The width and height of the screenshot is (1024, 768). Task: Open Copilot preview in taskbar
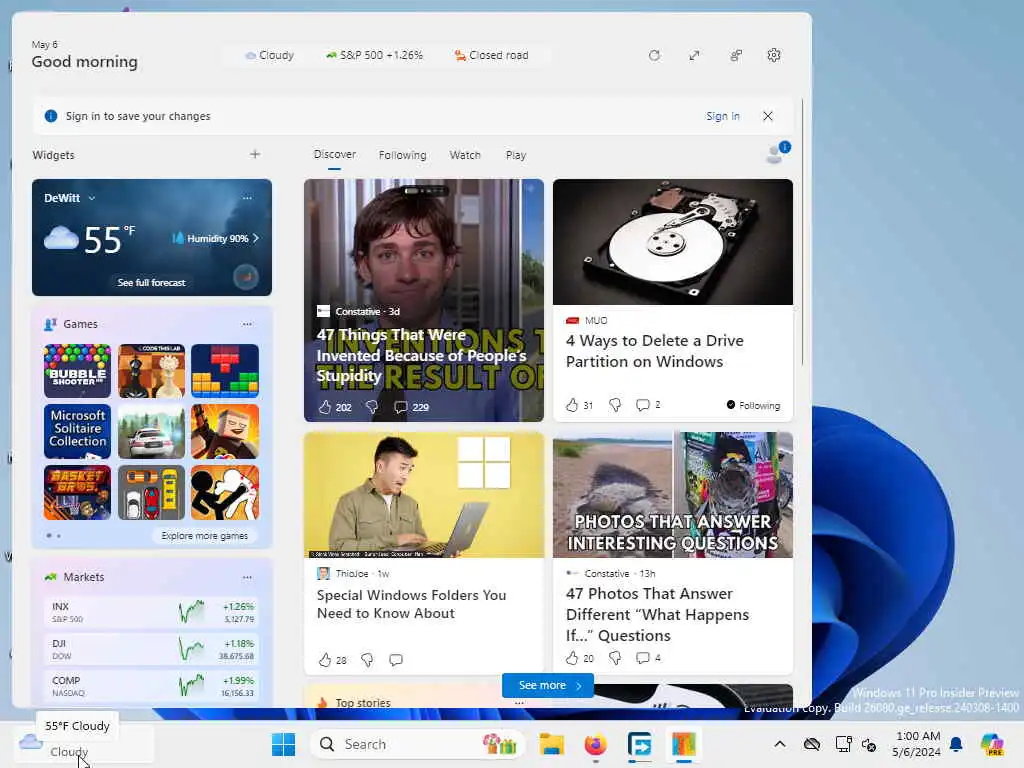[x=993, y=744]
